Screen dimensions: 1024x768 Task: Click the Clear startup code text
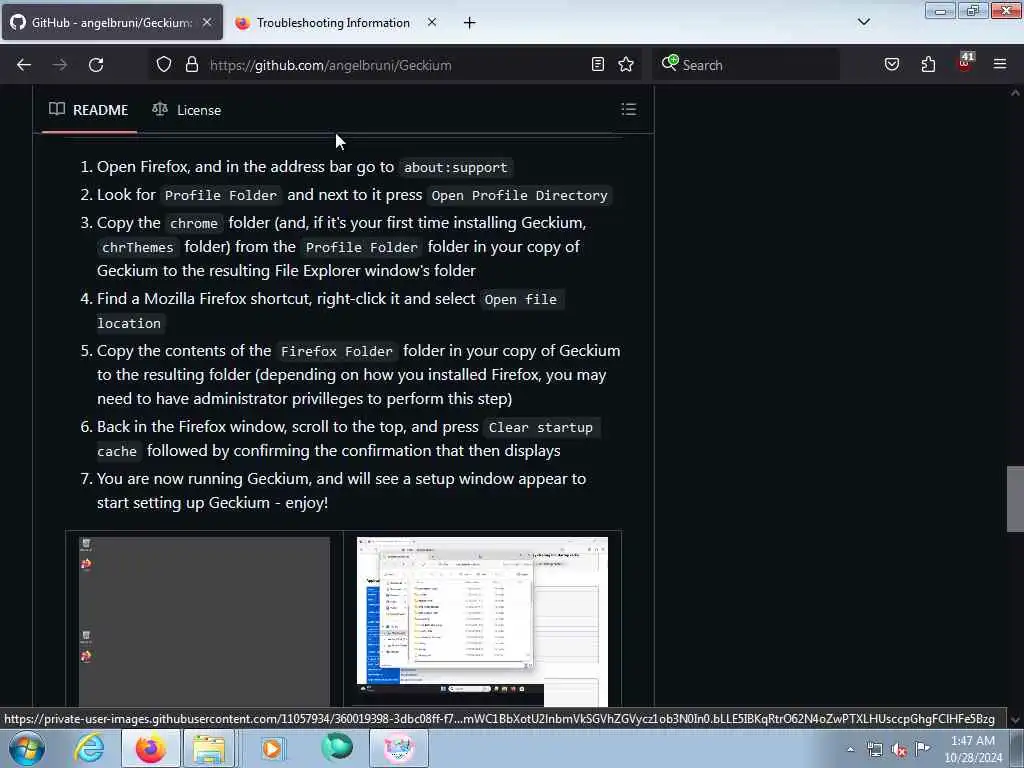(541, 428)
